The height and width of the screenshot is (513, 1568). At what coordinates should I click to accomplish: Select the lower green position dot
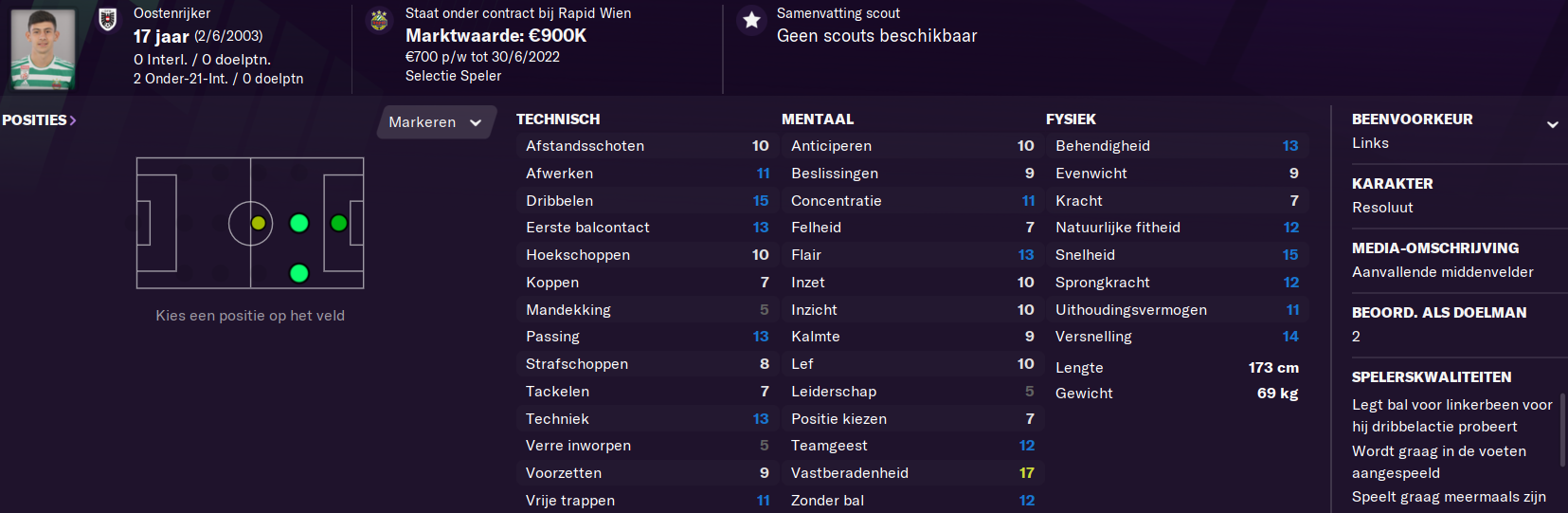pos(299,273)
